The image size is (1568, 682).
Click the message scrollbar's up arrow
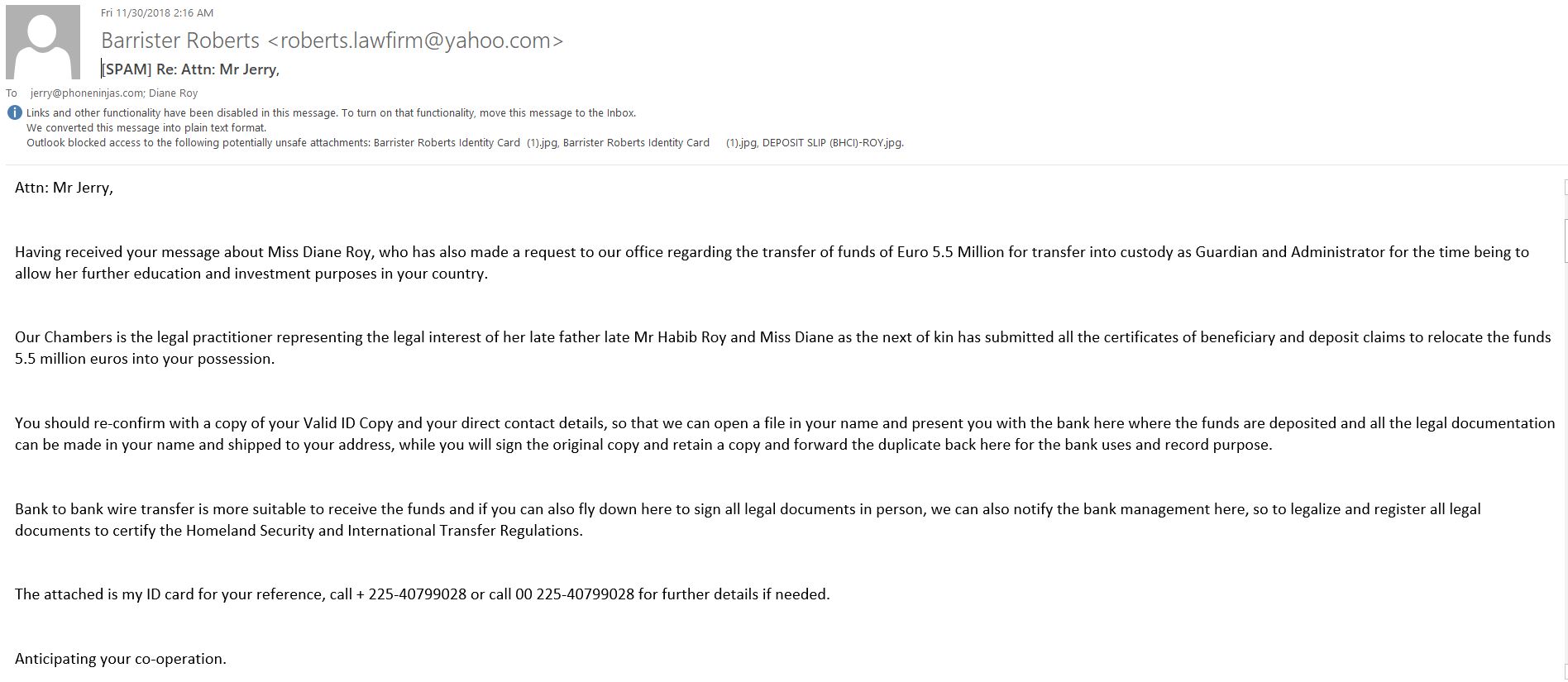click(1566, 188)
